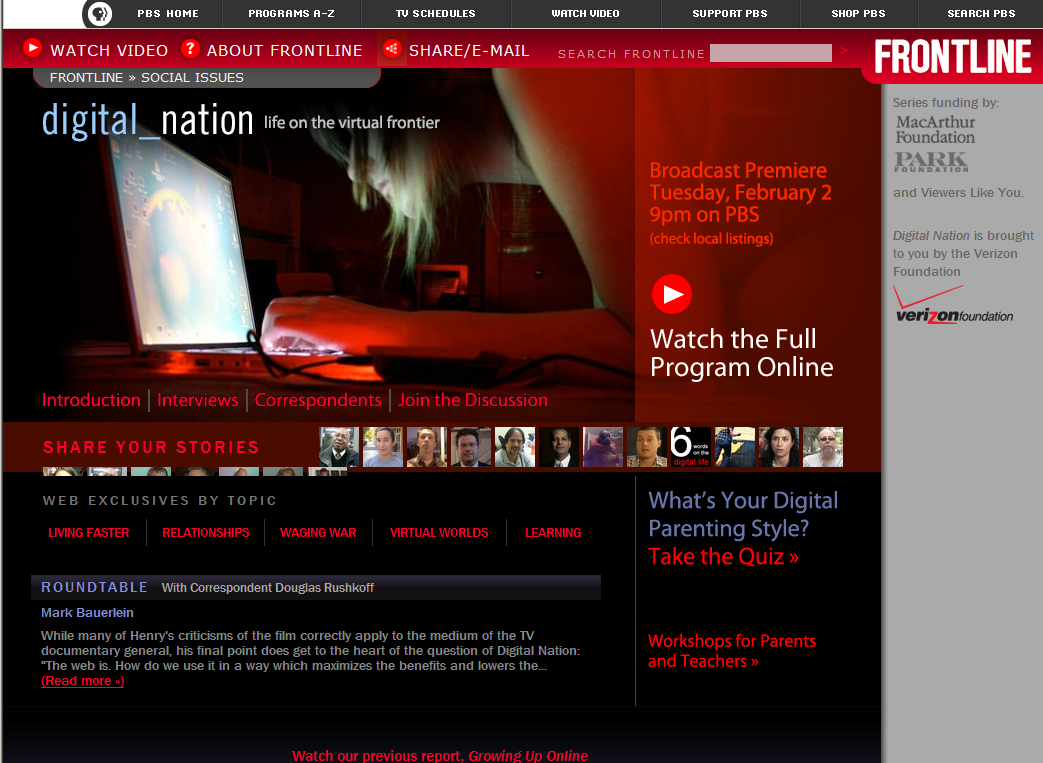Click the Social Issues breadcrumb link
The width and height of the screenshot is (1043, 763).
(x=192, y=78)
